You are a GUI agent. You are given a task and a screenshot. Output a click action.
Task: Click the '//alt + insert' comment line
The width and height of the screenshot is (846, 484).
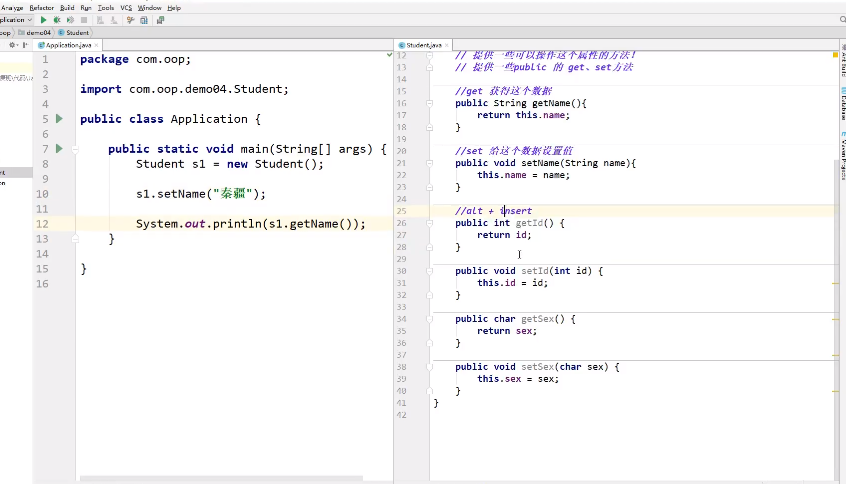494,211
